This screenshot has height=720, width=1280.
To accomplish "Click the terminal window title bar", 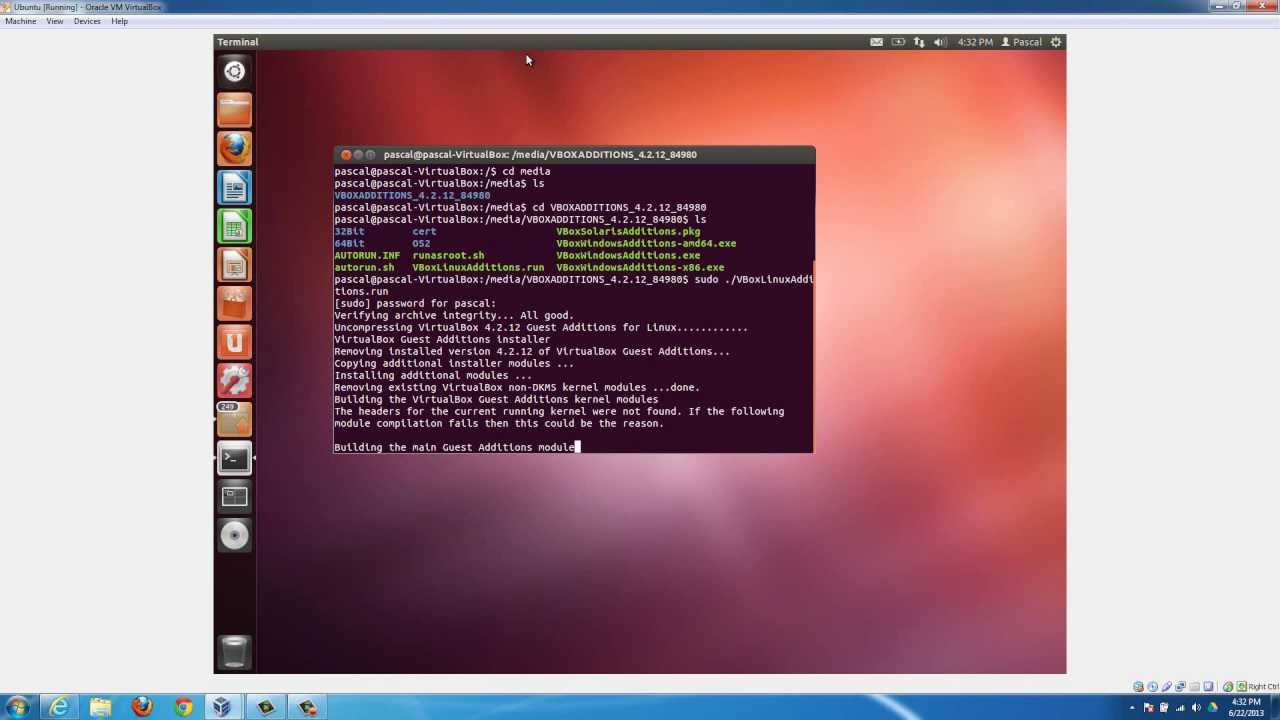I will tap(575, 154).
